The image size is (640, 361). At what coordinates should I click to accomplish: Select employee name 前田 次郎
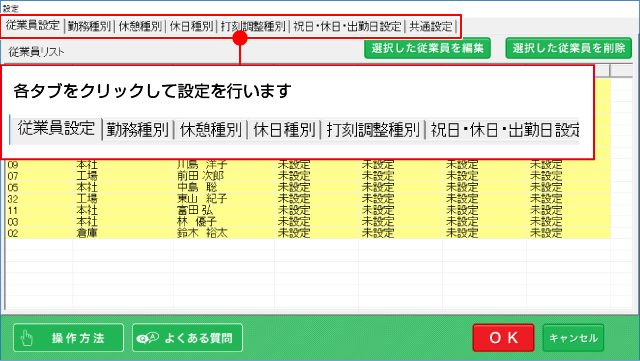[200, 176]
